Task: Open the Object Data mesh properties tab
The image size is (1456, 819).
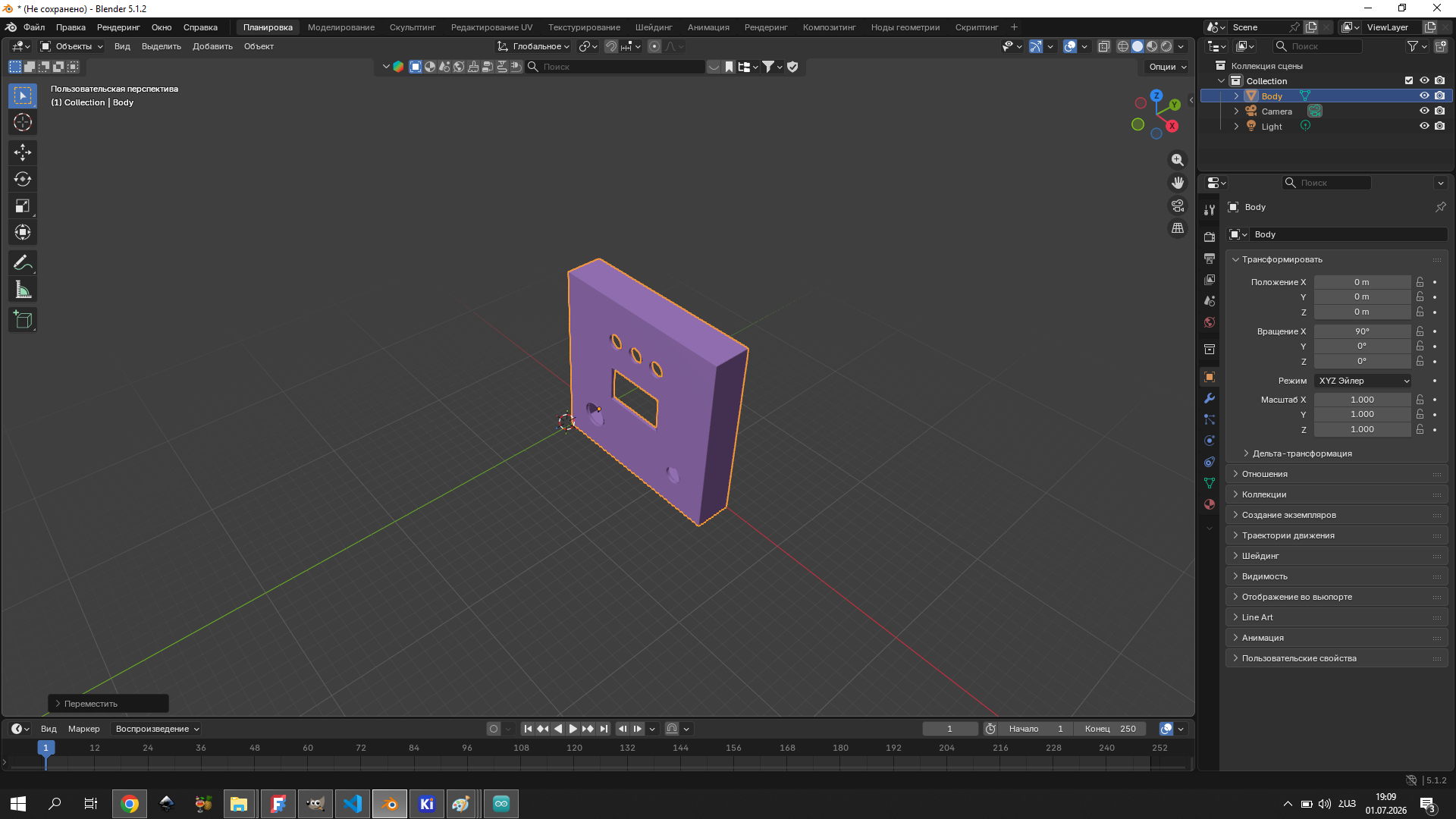Action: [1210, 483]
